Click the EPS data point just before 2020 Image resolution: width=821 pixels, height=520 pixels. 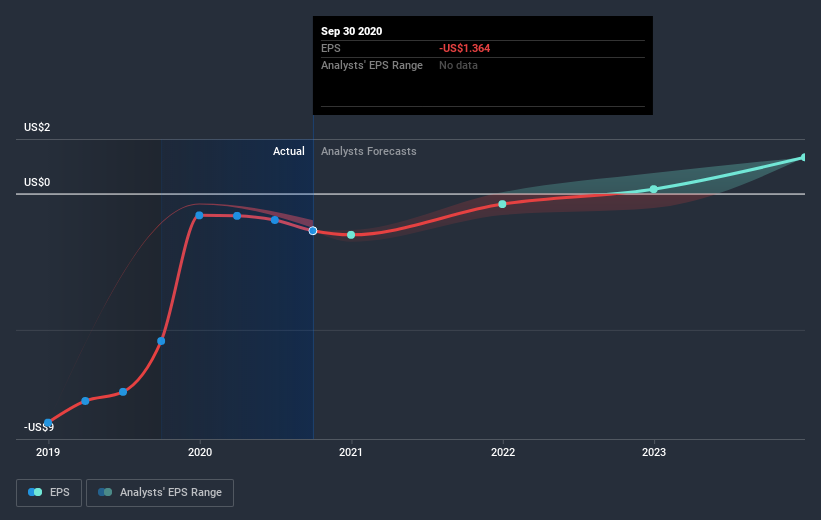pyautogui.click(x=161, y=341)
